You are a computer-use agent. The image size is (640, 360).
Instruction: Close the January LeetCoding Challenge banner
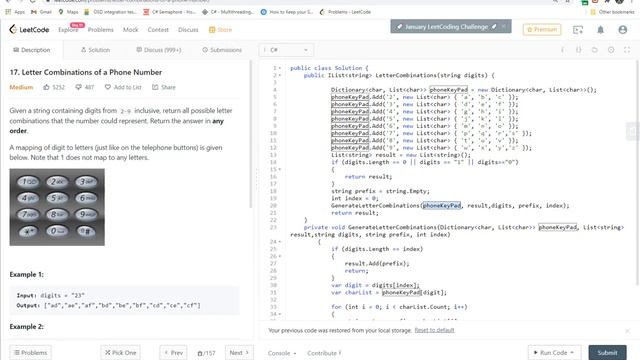click(504, 27)
